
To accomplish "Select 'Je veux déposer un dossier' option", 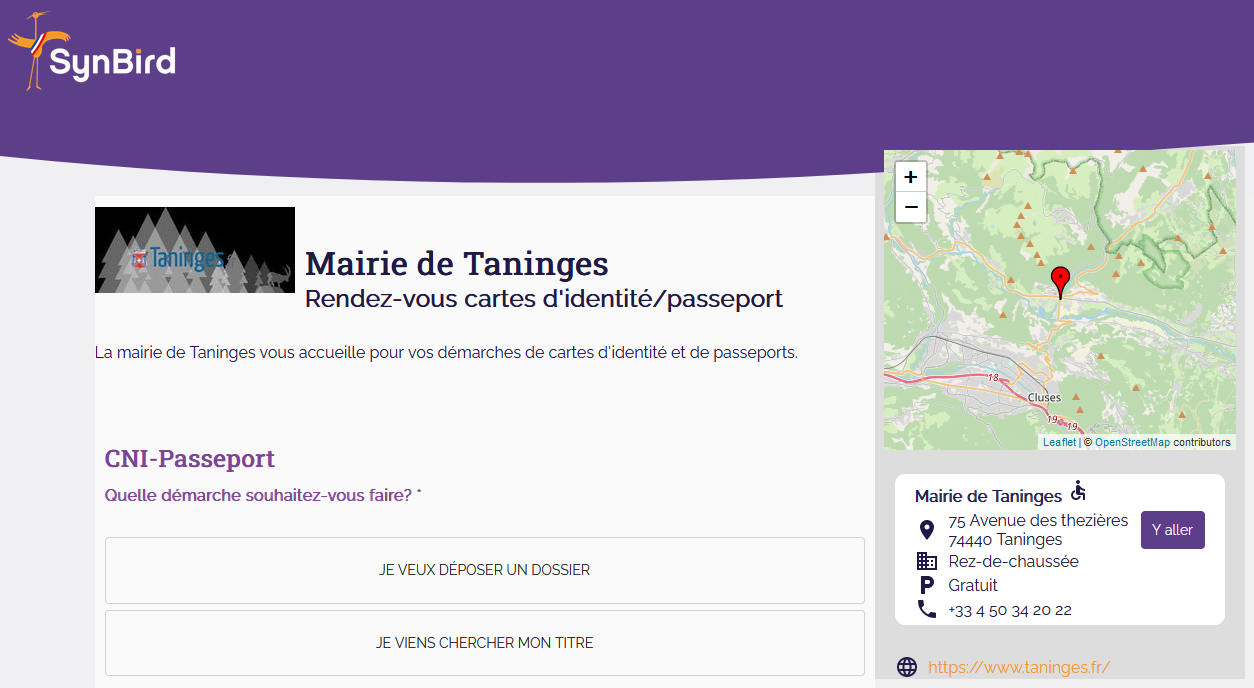I will point(484,570).
